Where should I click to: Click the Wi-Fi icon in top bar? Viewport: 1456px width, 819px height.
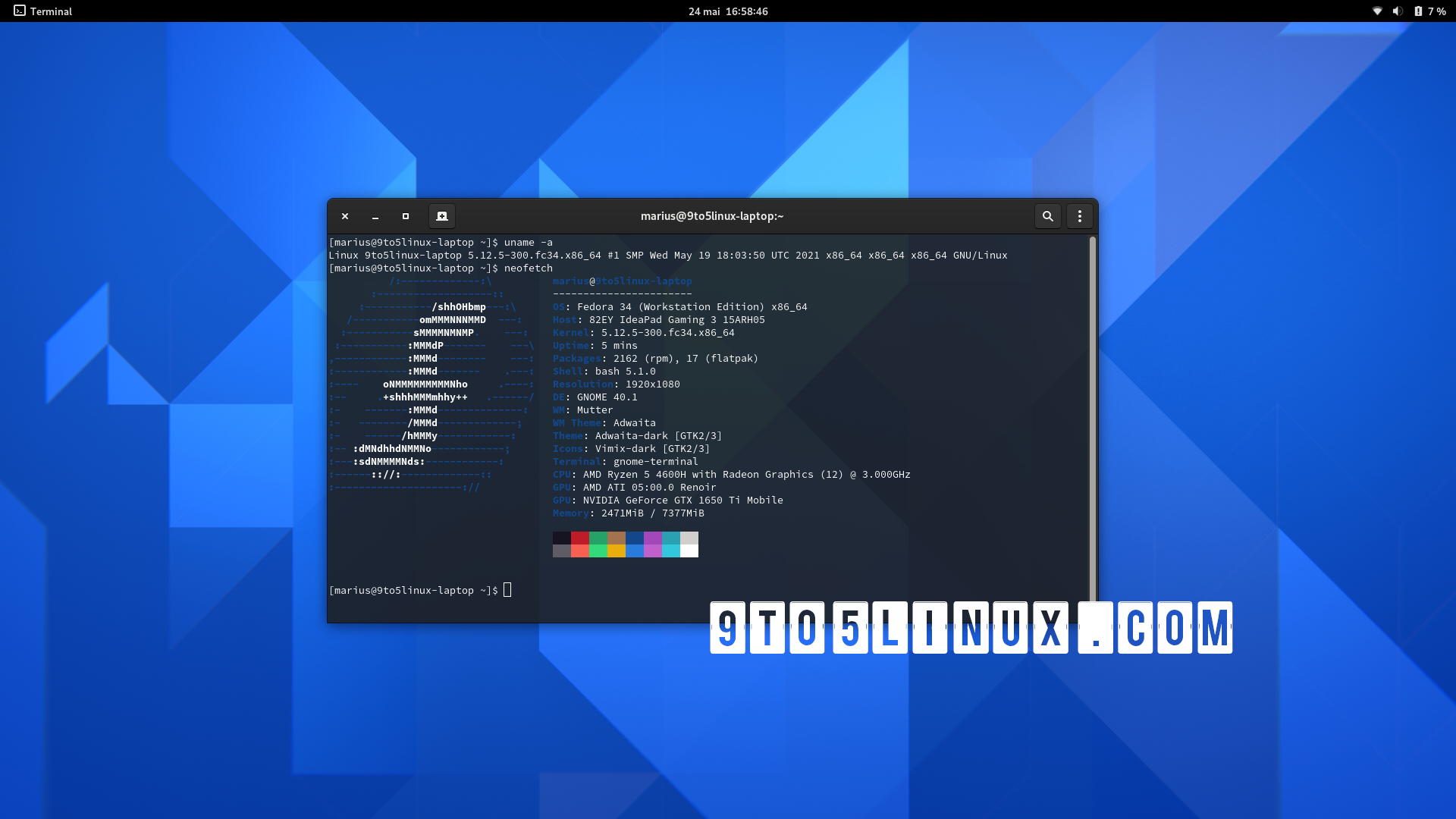pos(1377,11)
